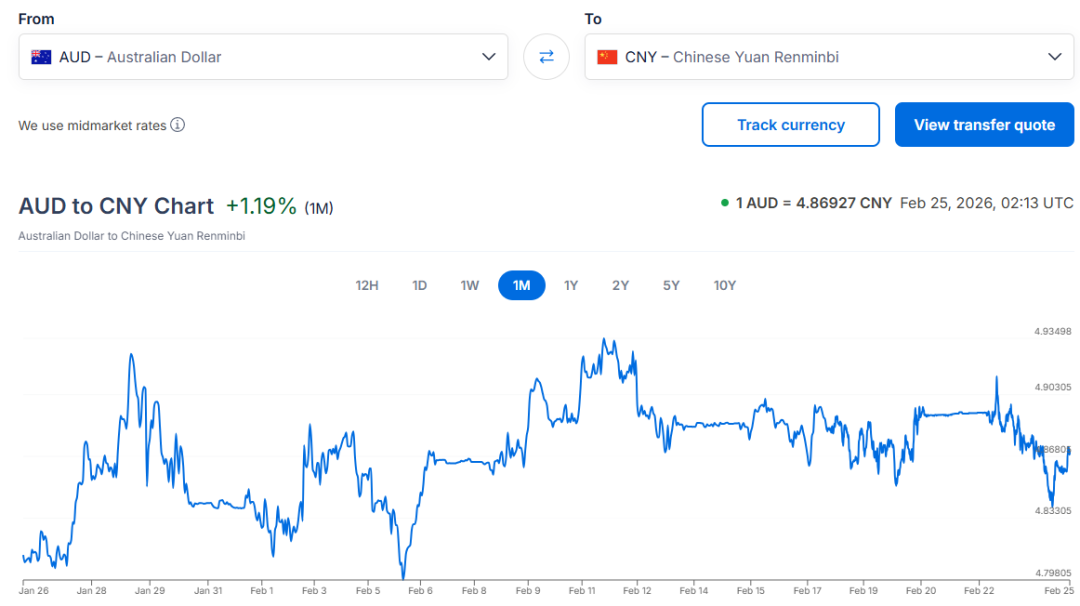This screenshot has height=606, width=1080.
Task: Select the active 1M range
Action: [x=521, y=285]
